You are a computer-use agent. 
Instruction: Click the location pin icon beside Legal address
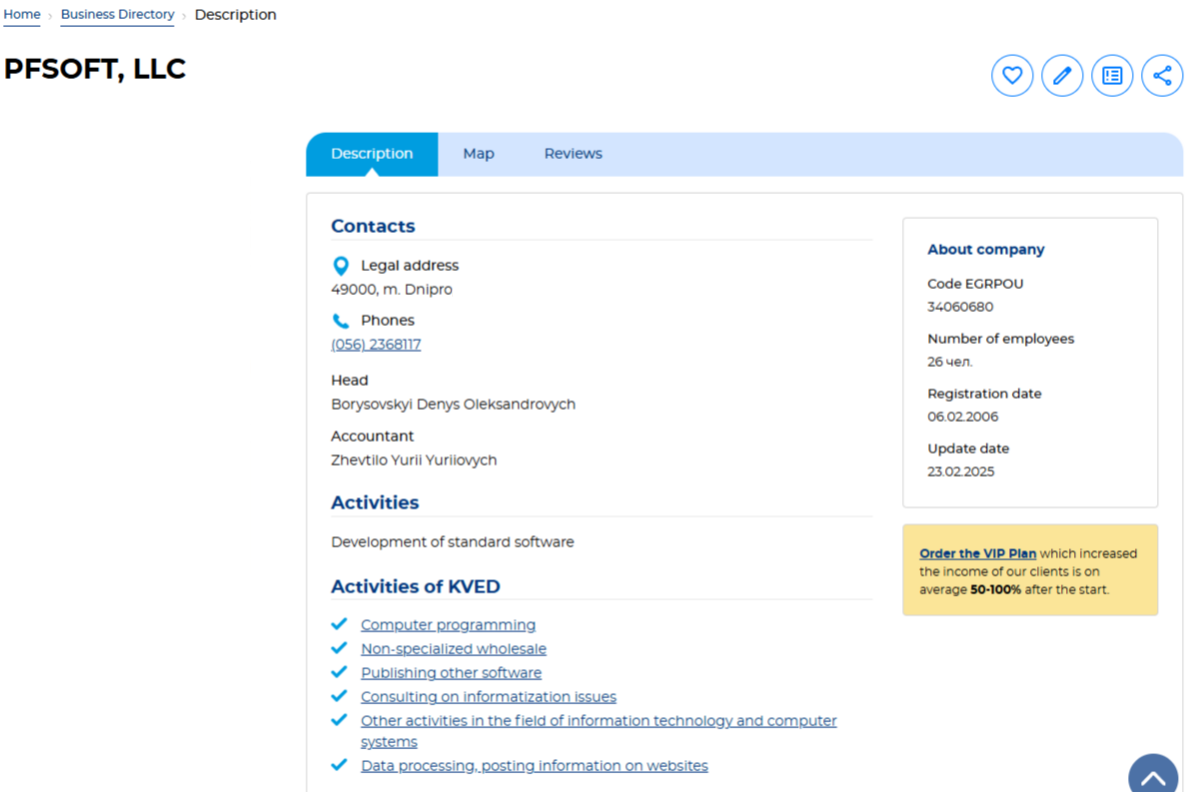341,265
